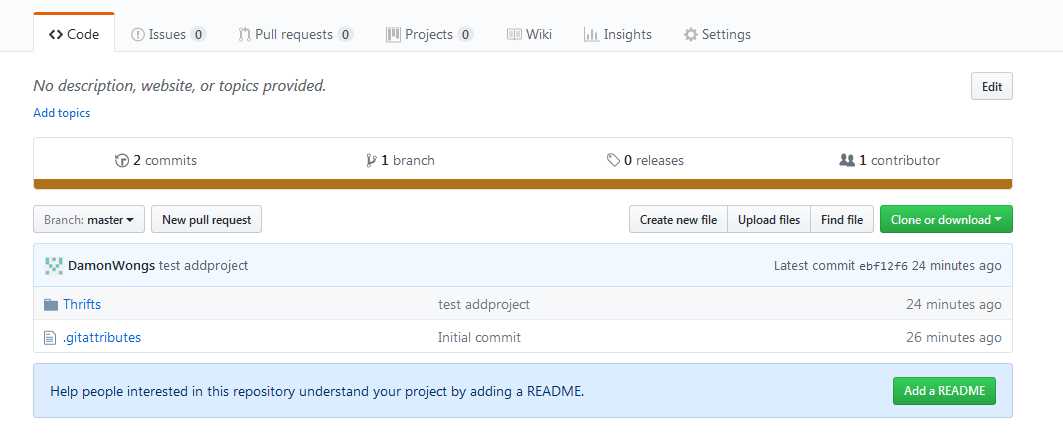Open the 1 branch list

[x=400, y=161]
